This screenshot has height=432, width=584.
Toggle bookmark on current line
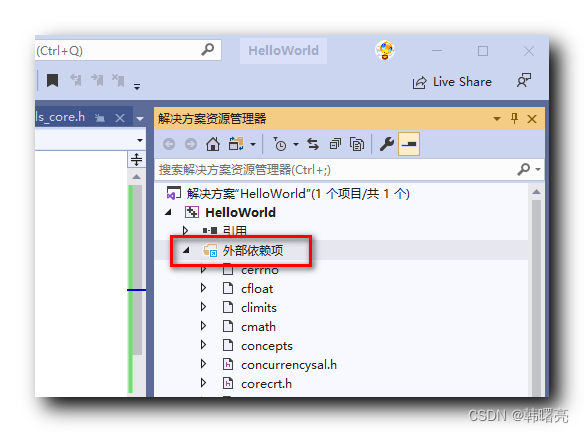53,80
